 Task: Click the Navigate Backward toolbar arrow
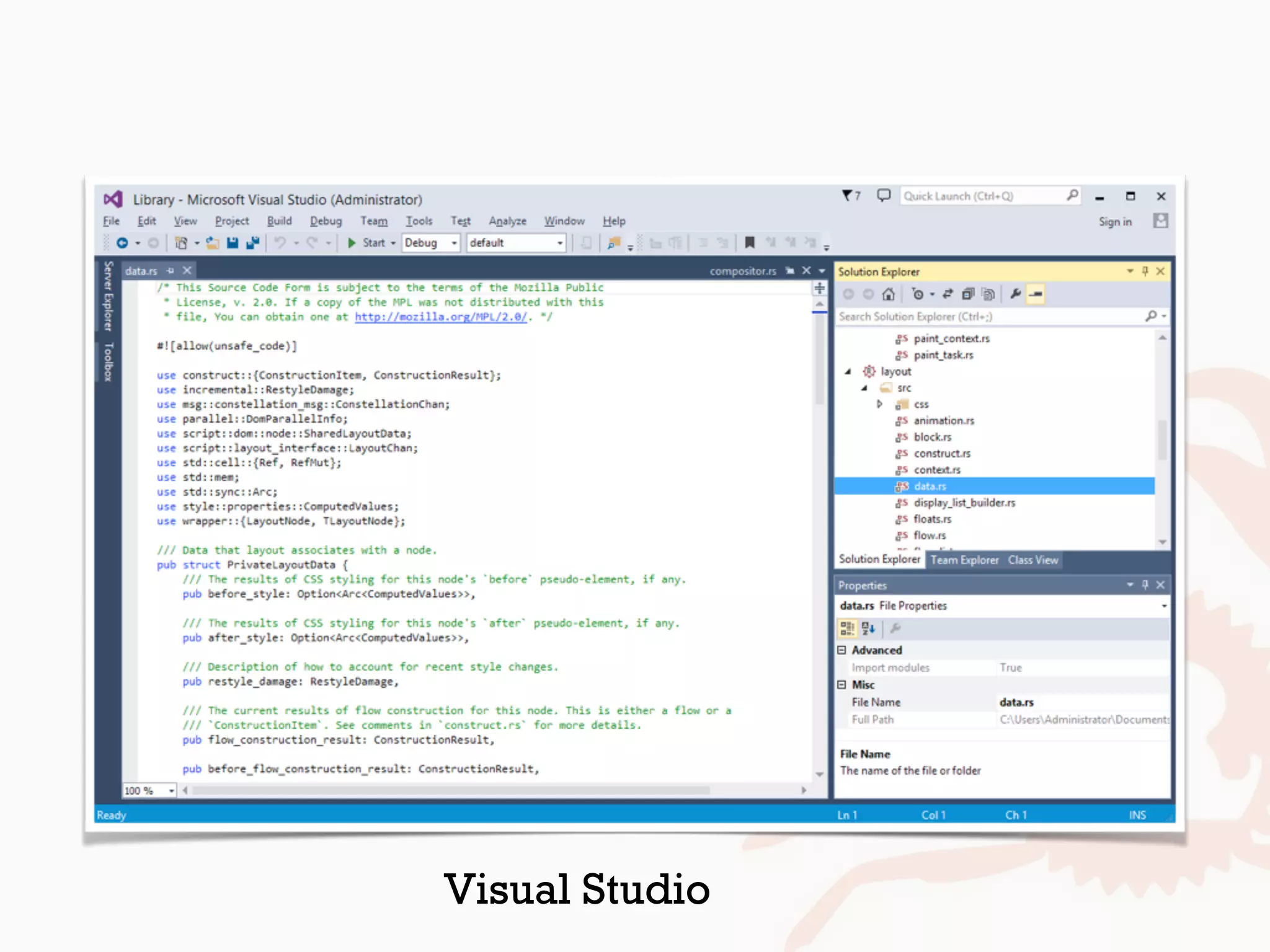click(x=122, y=243)
